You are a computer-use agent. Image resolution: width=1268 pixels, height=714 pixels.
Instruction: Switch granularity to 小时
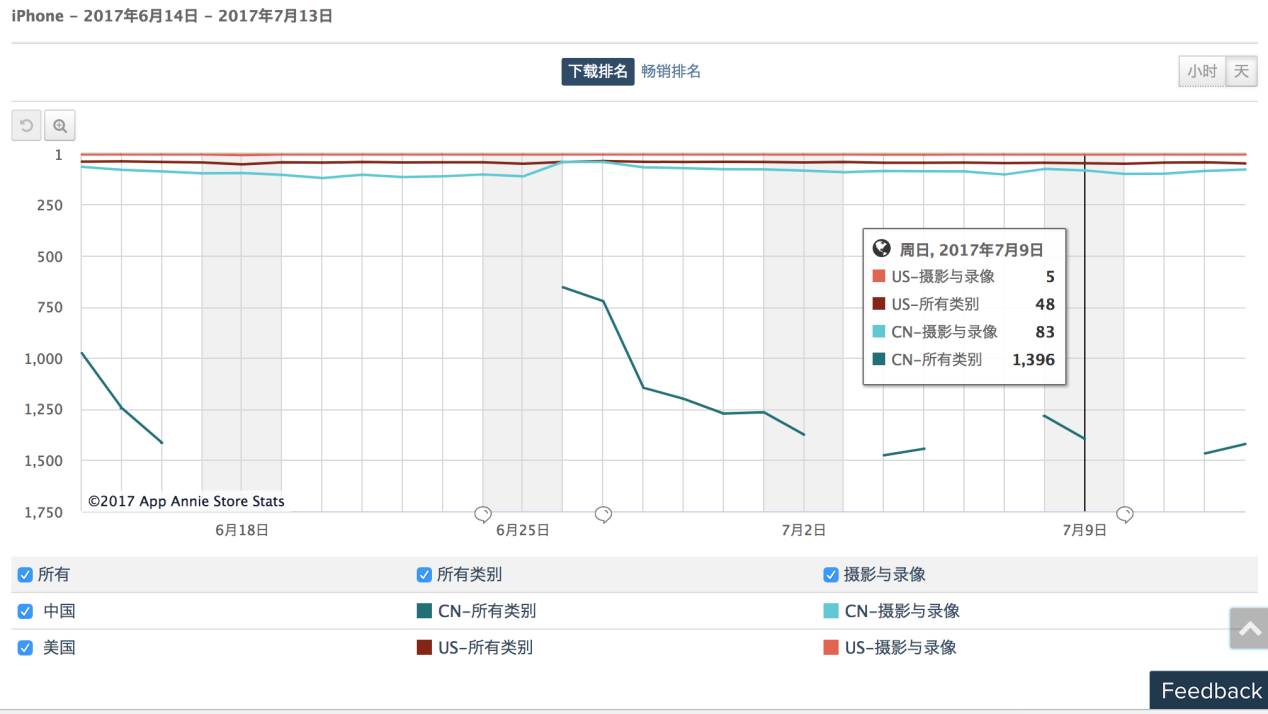click(1202, 72)
